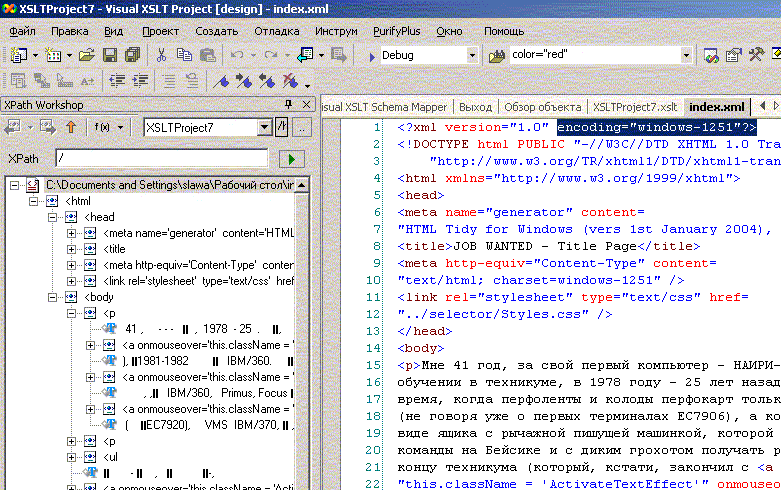Go to the Previous Bookmark flag icon

point(267,81)
